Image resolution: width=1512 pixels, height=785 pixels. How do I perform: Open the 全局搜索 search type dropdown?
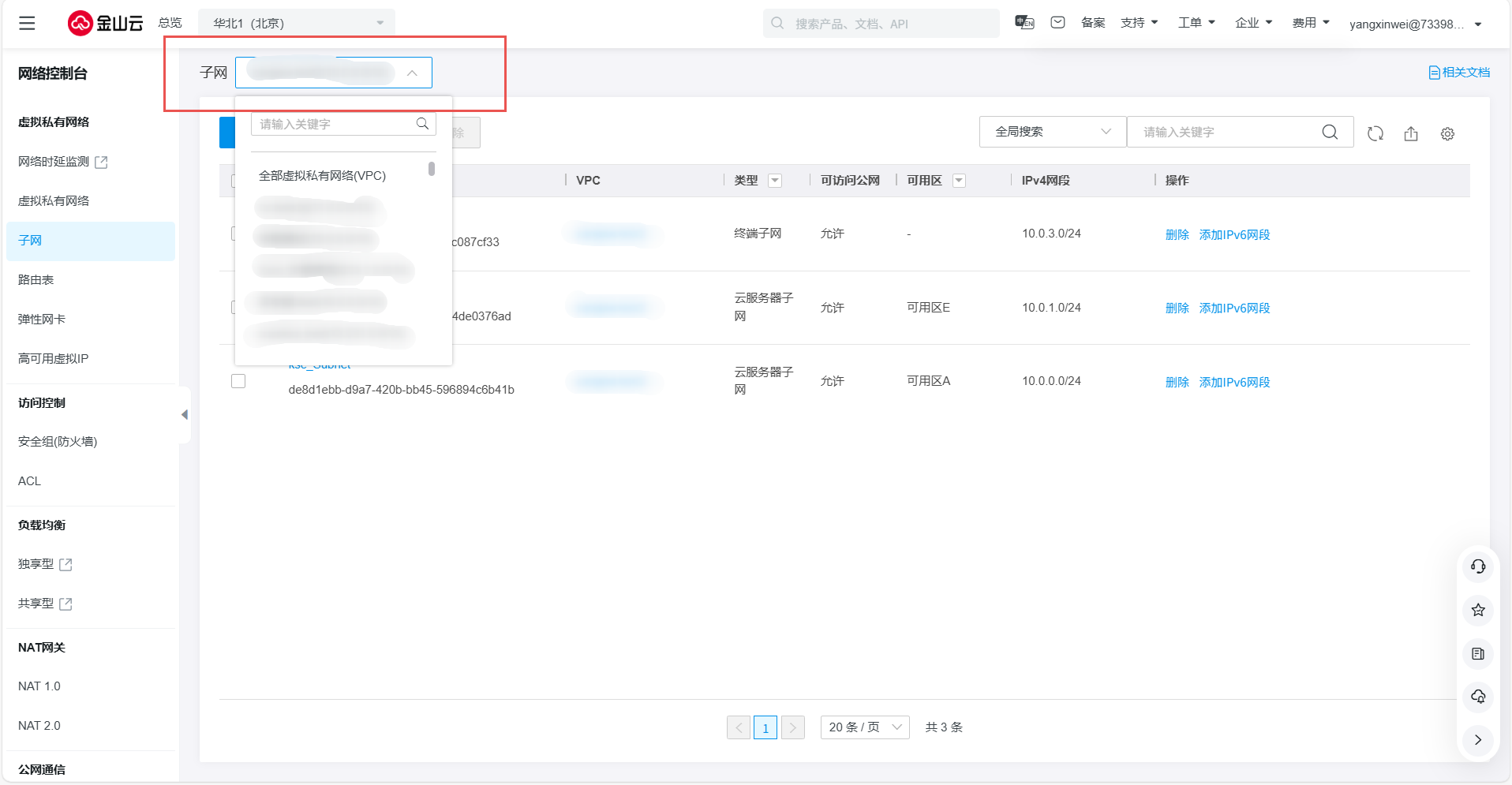pyautogui.click(x=1052, y=132)
